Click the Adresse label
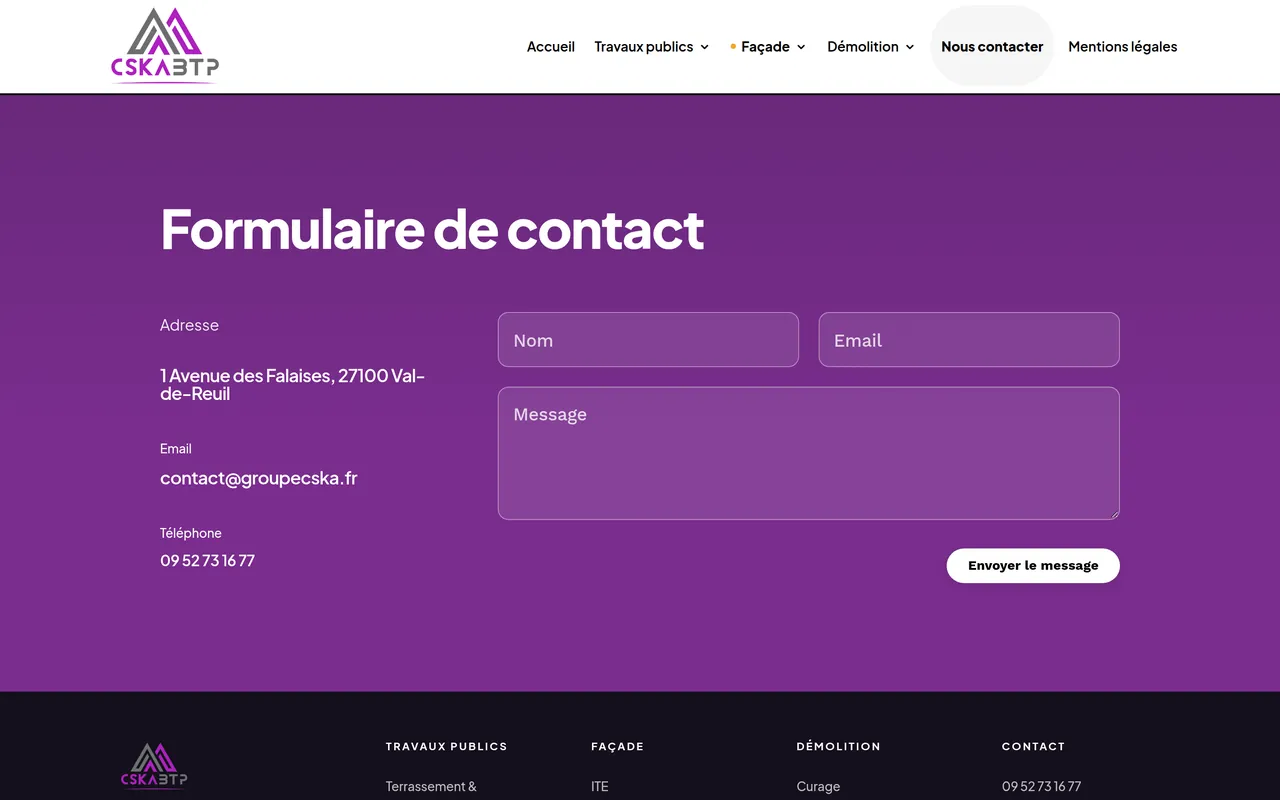The width and height of the screenshot is (1280, 800). [189, 325]
